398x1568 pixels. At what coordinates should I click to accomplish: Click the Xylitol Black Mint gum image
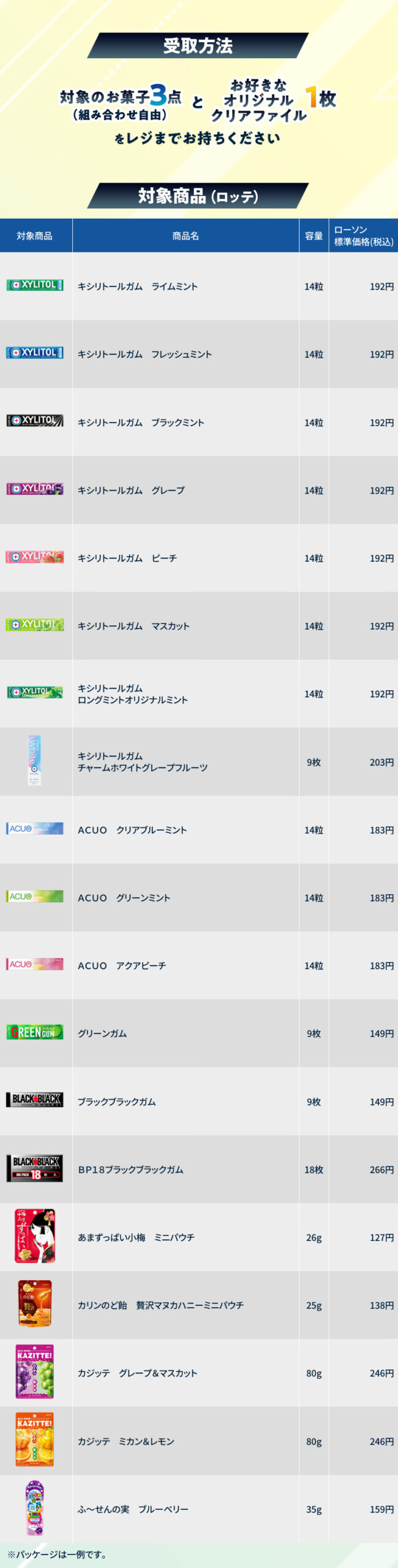[x=35, y=421]
